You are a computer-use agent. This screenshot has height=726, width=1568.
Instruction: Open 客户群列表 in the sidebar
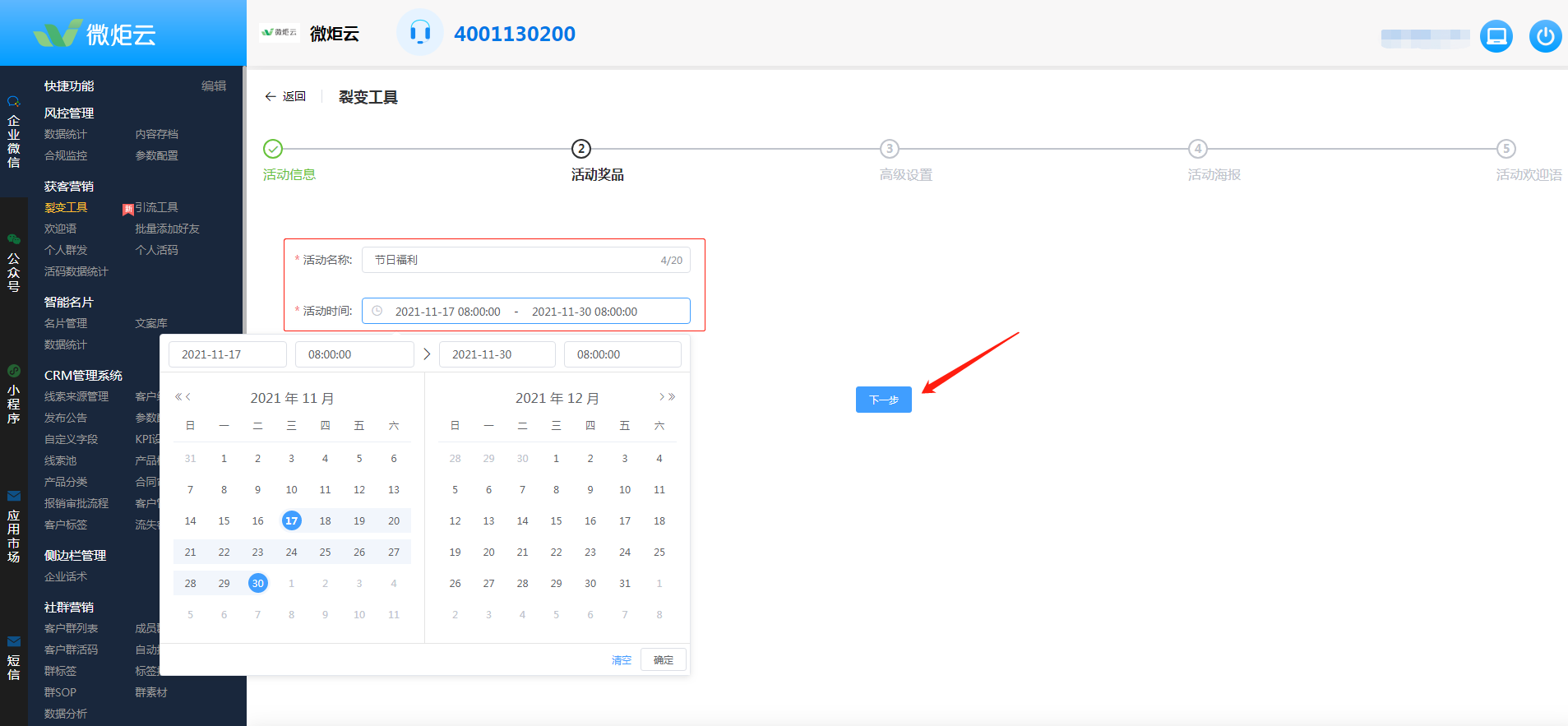pos(71,629)
